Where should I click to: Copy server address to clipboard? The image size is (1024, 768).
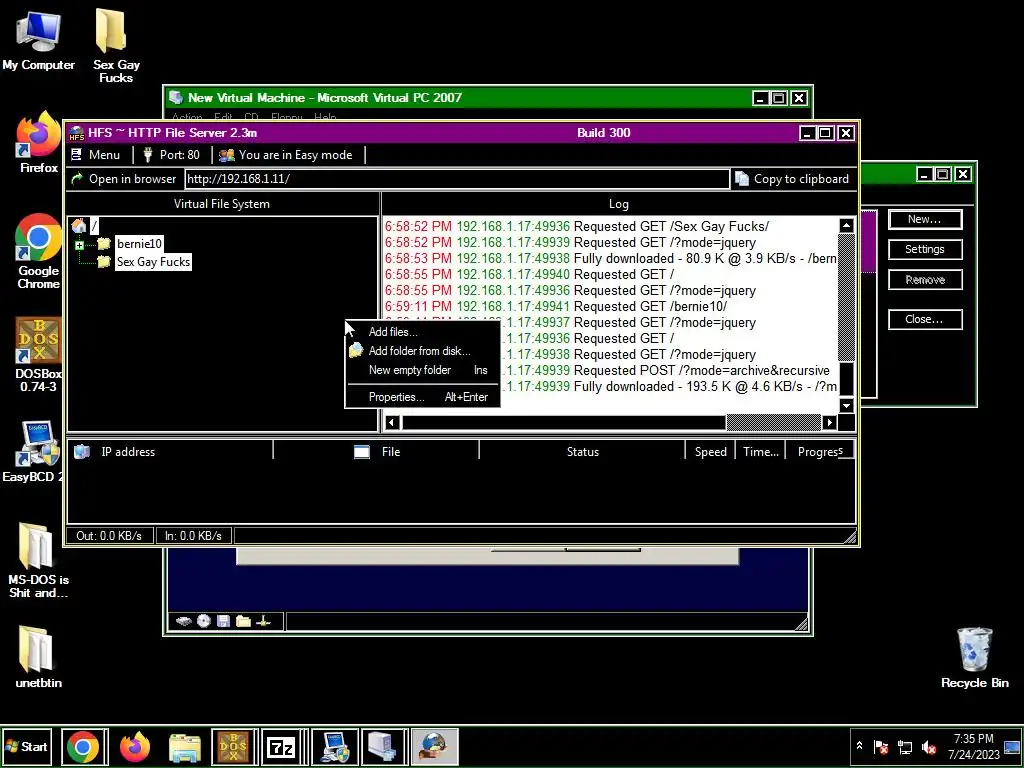(792, 179)
